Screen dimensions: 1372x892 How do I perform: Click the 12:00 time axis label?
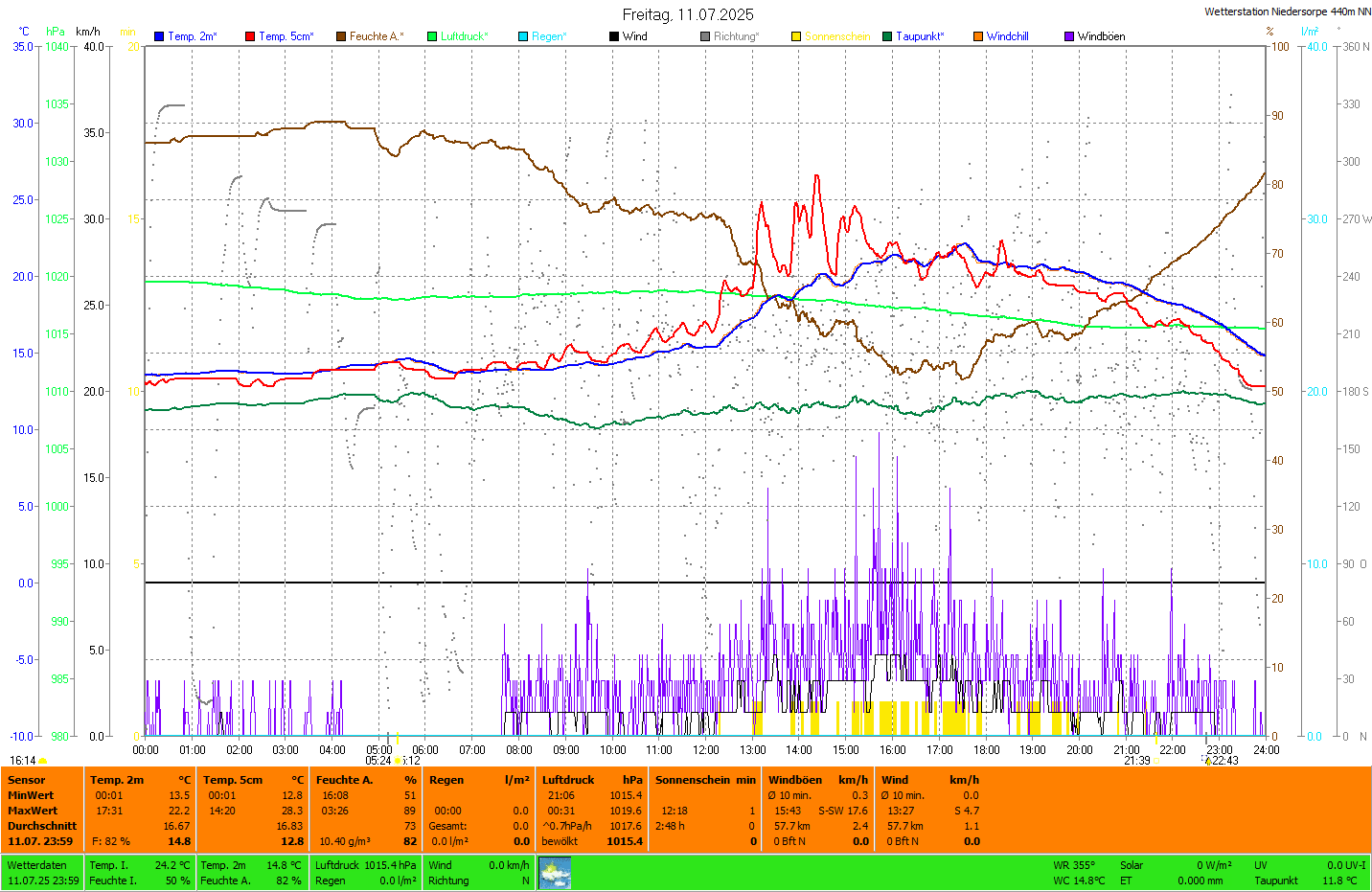[x=706, y=750]
